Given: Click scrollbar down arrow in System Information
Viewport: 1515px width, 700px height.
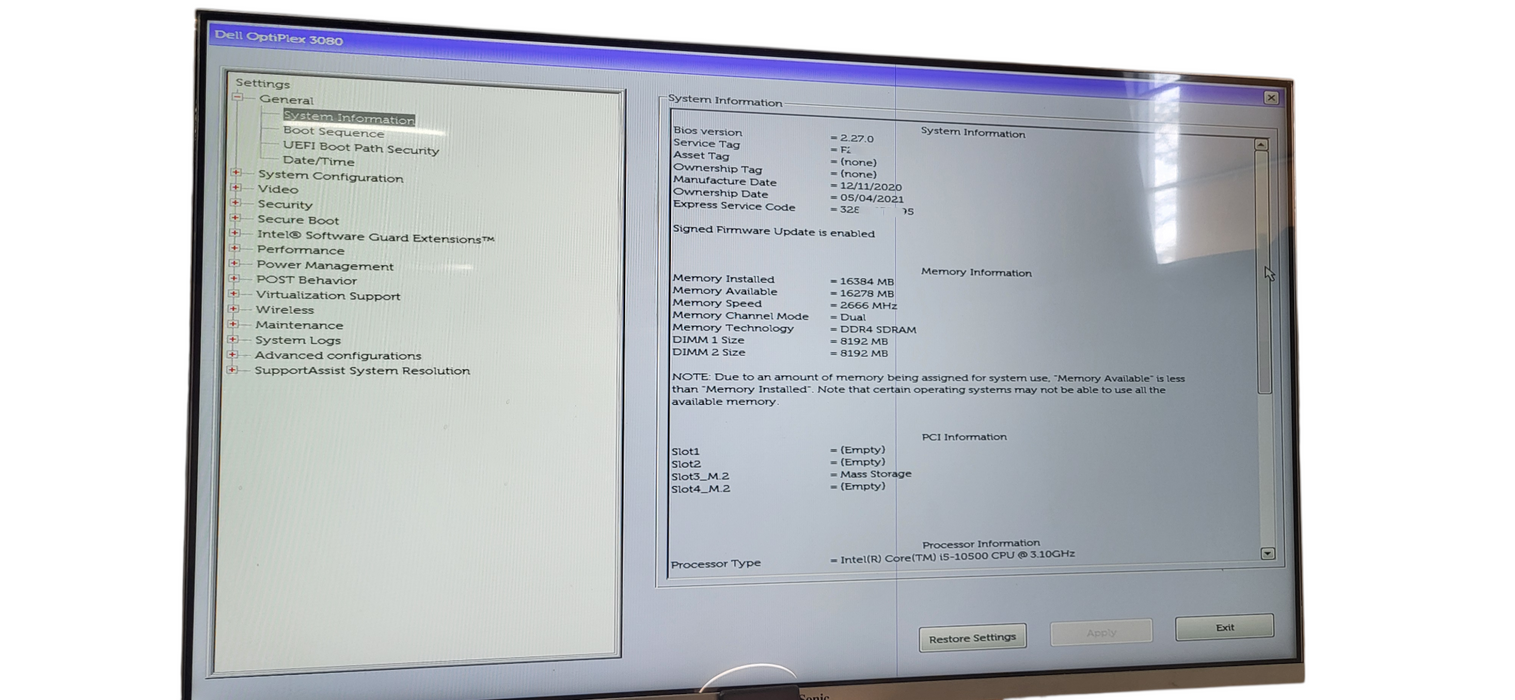Looking at the screenshot, I should 1268,553.
